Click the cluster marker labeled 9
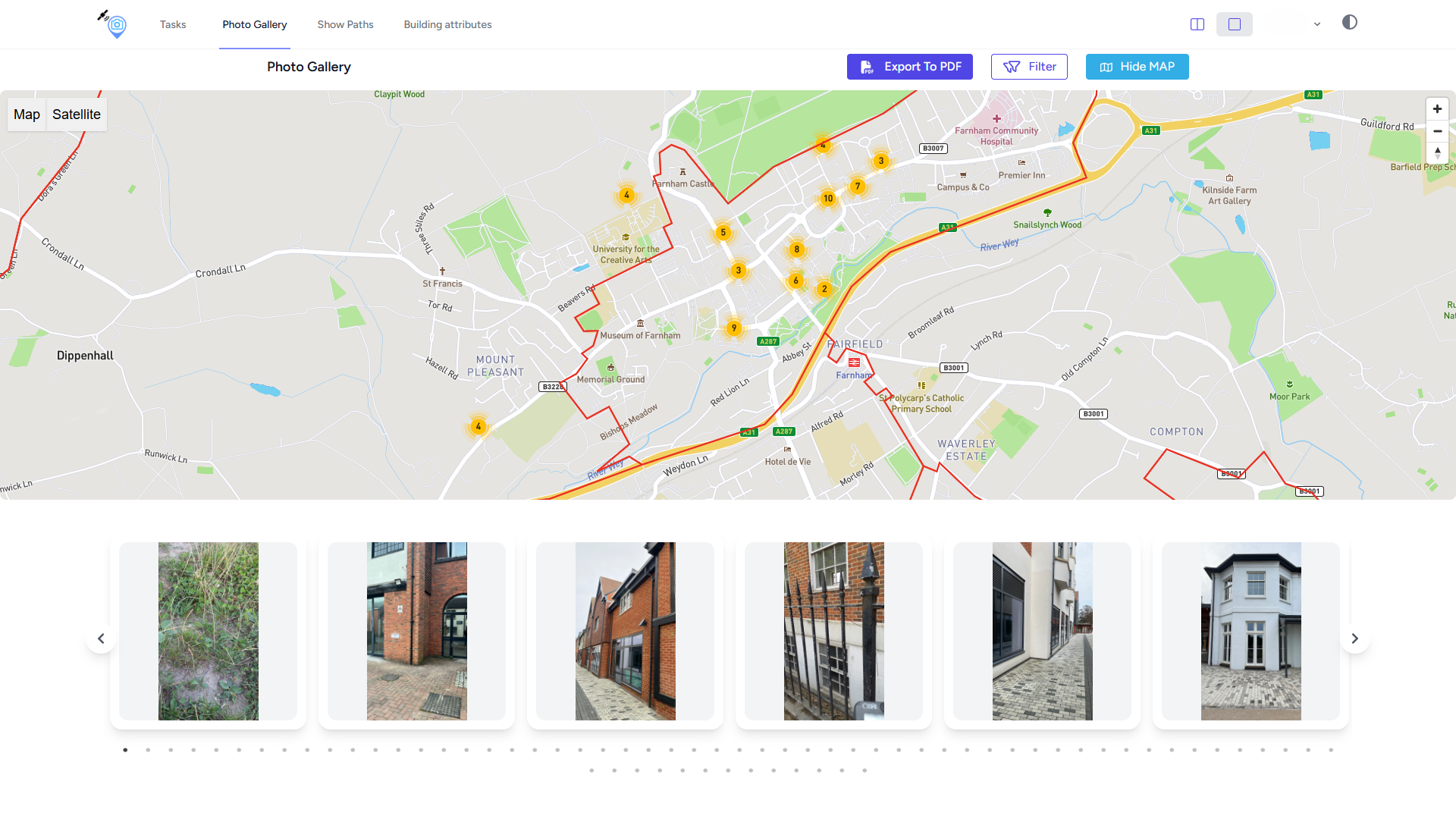 733,328
